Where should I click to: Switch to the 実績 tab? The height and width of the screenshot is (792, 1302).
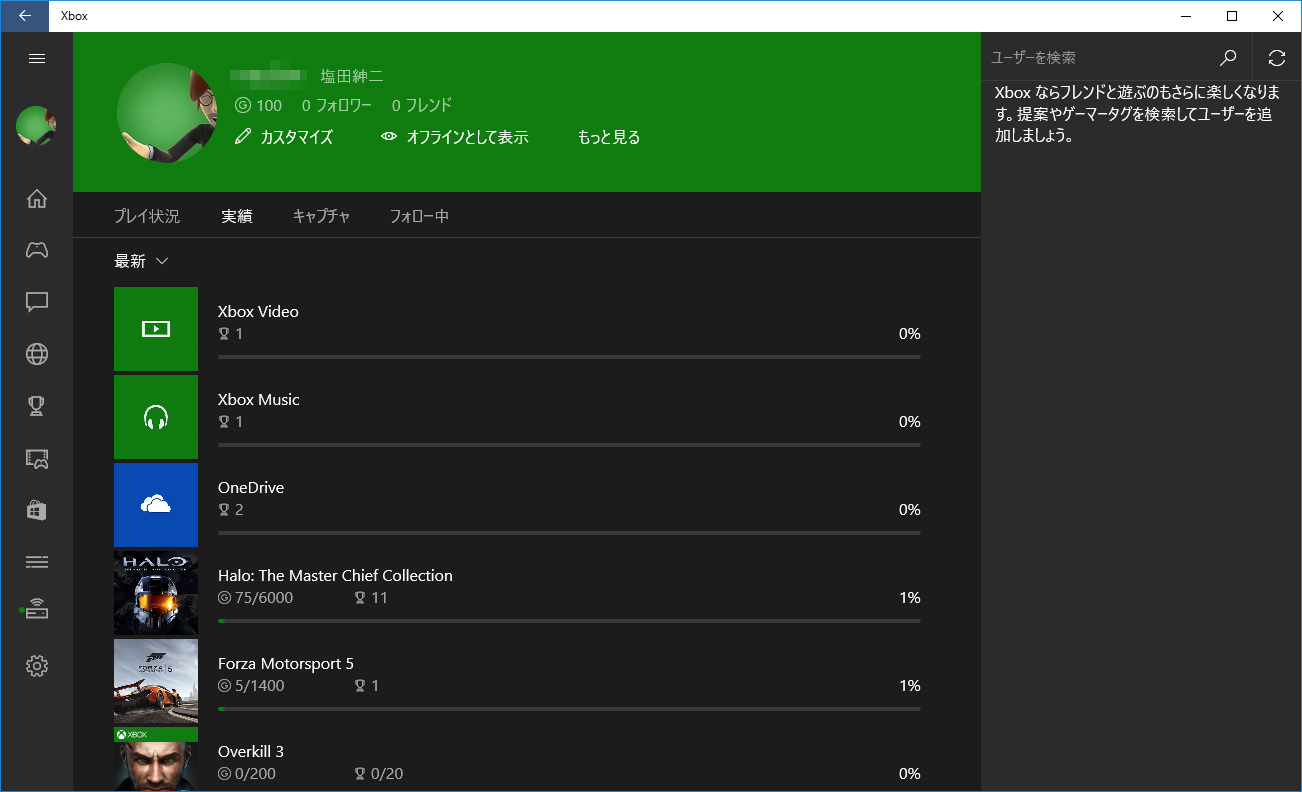coord(237,215)
